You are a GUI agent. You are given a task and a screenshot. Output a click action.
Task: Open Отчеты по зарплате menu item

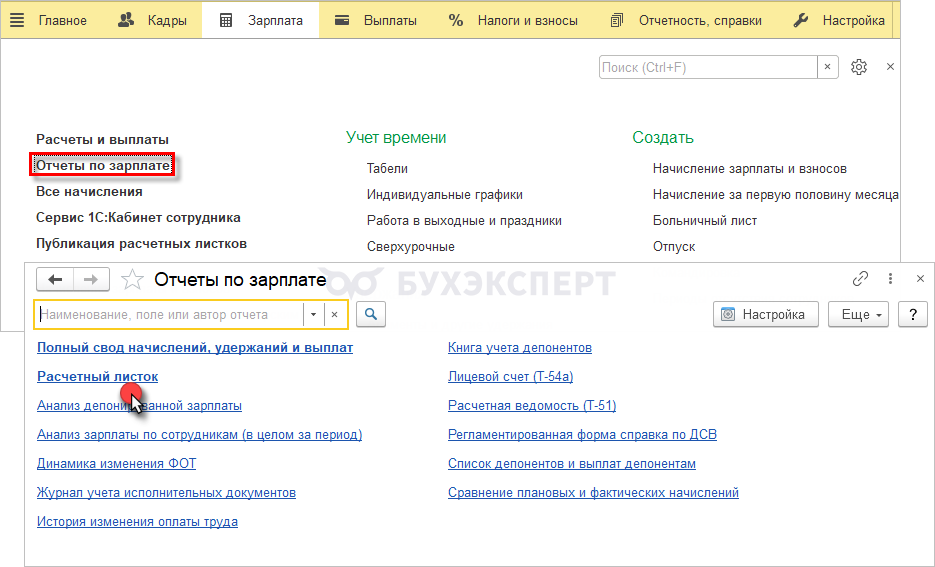(x=103, y=165)
